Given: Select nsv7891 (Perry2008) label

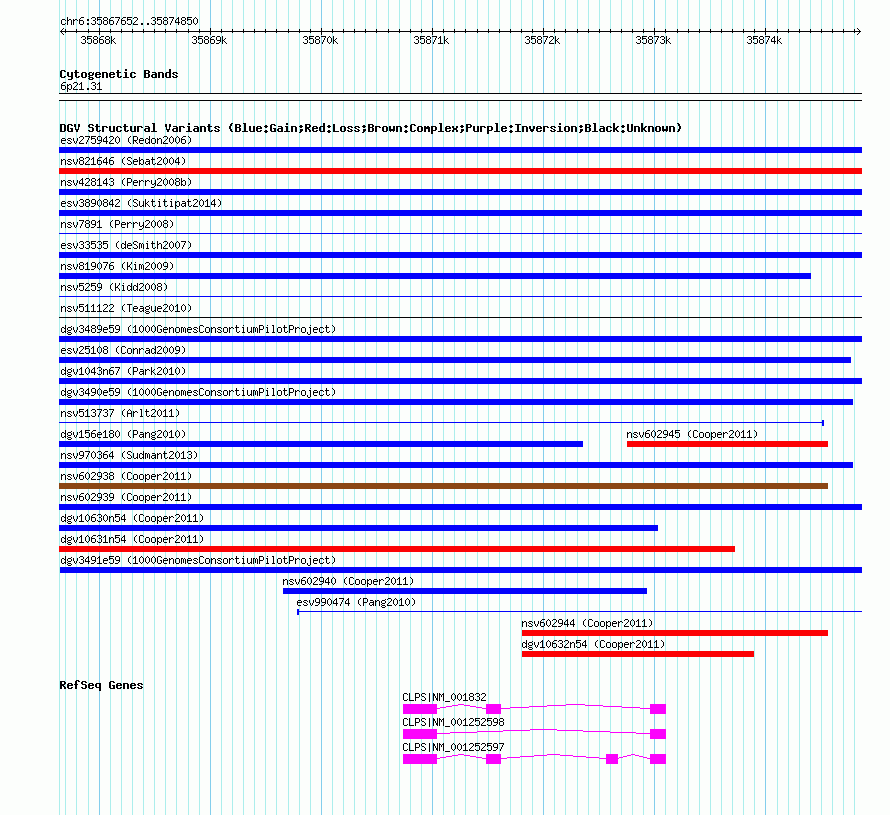Looking at the screenshot, I should coord(117,224).
